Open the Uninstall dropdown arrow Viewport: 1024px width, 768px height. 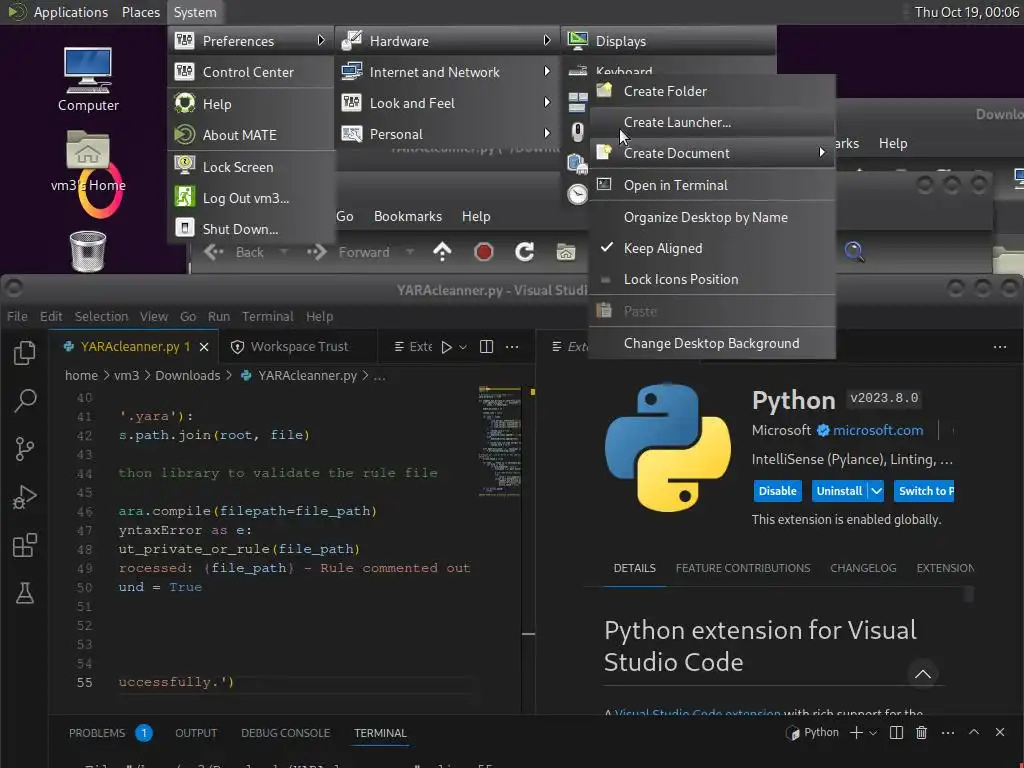pos(876,491)
